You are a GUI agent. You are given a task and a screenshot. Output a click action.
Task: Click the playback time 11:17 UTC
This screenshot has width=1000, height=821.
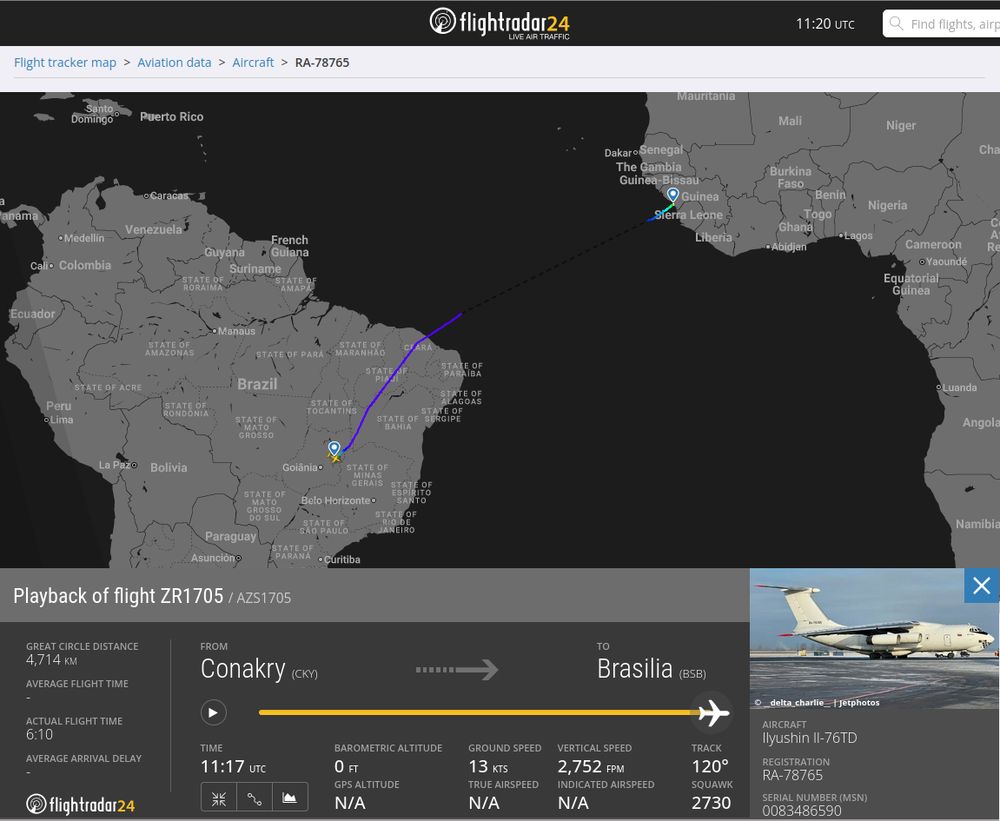point(233,767)
